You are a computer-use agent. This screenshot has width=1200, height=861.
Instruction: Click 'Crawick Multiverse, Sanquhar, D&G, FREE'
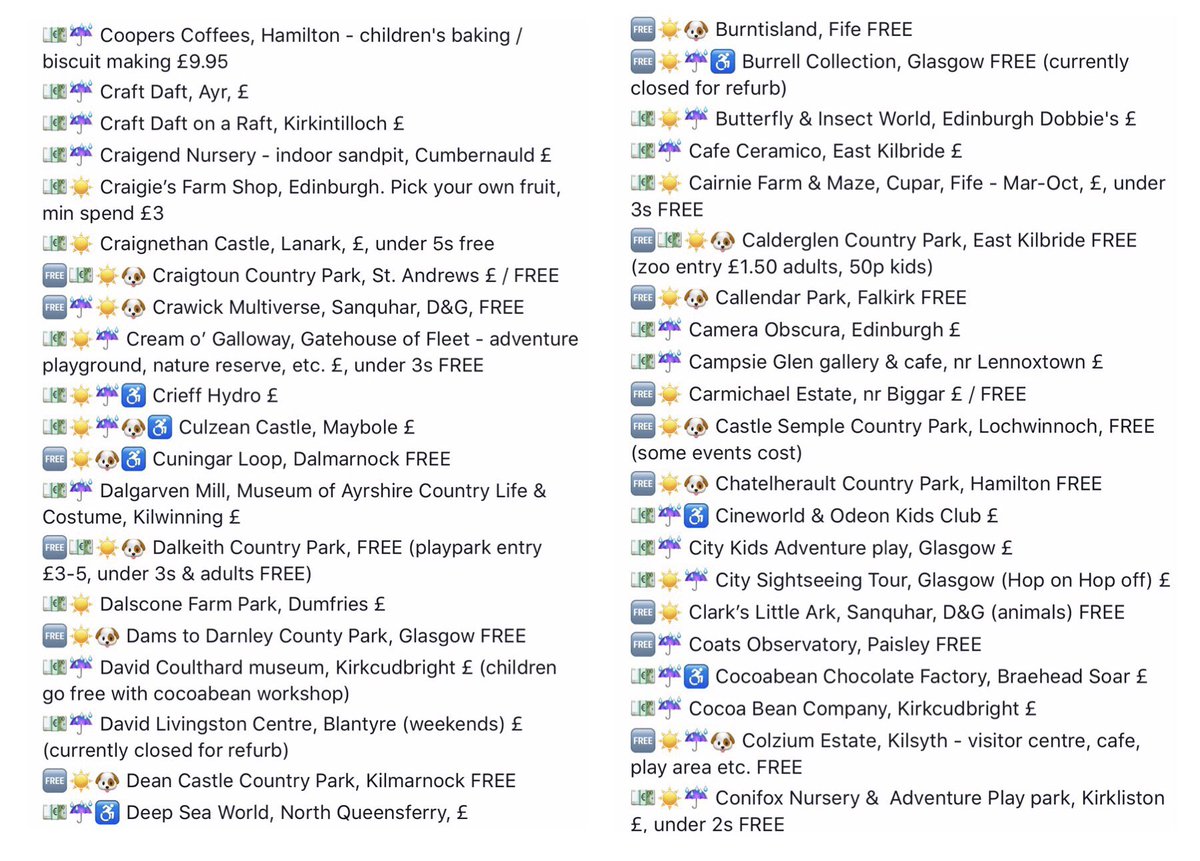click(x=338, y=308)
